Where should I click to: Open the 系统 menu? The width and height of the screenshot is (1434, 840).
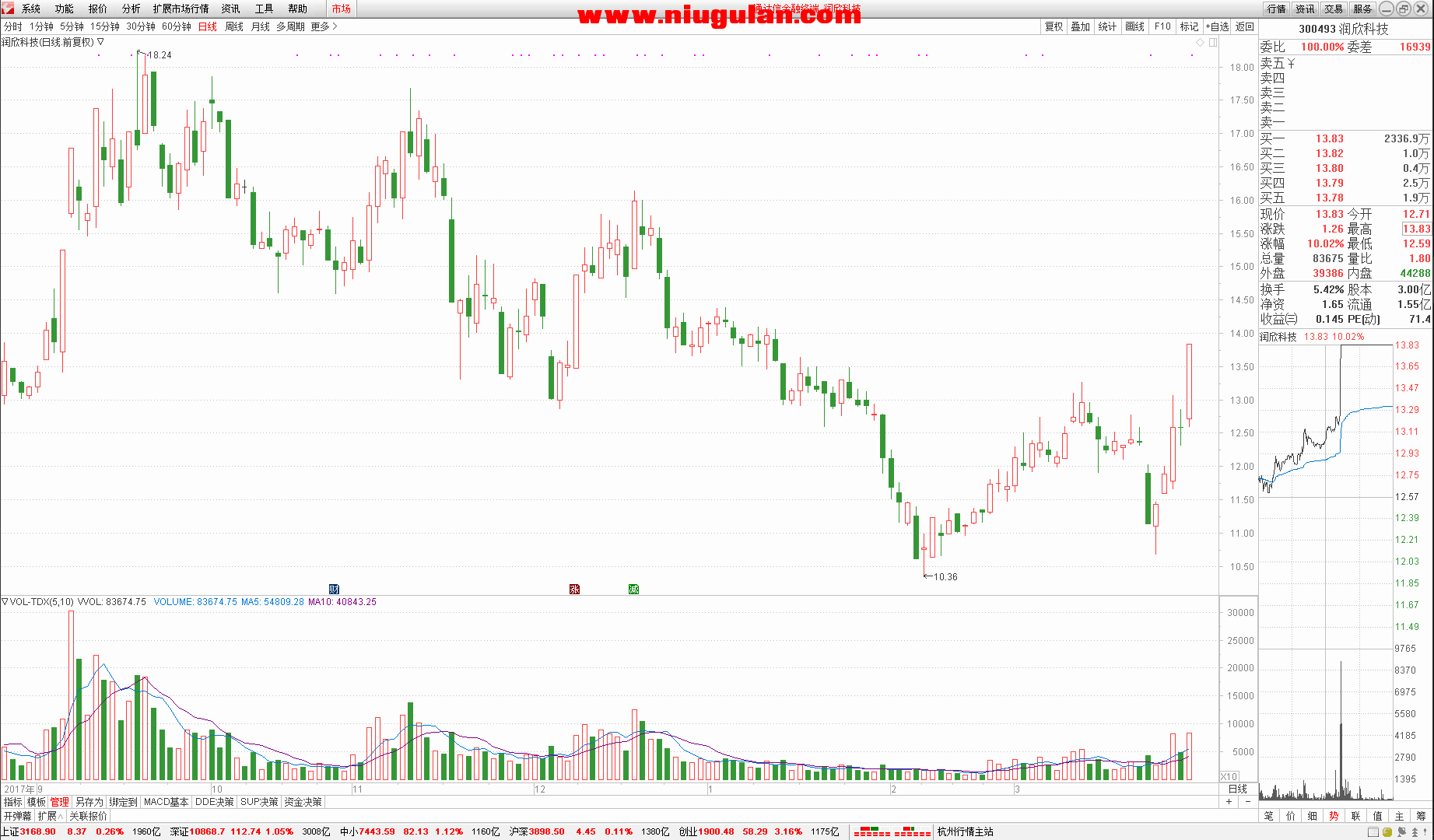point(31,9)
